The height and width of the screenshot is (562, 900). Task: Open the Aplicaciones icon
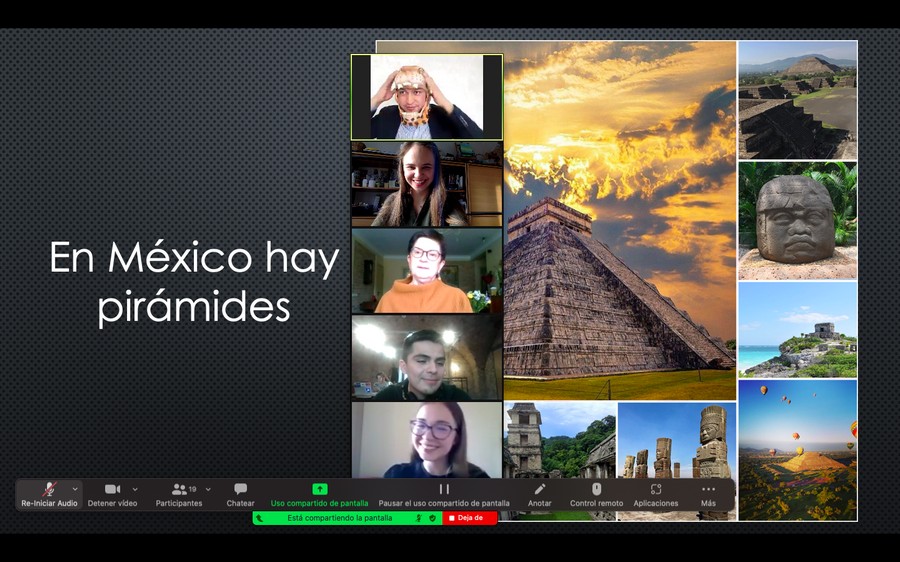coord(656,489)
